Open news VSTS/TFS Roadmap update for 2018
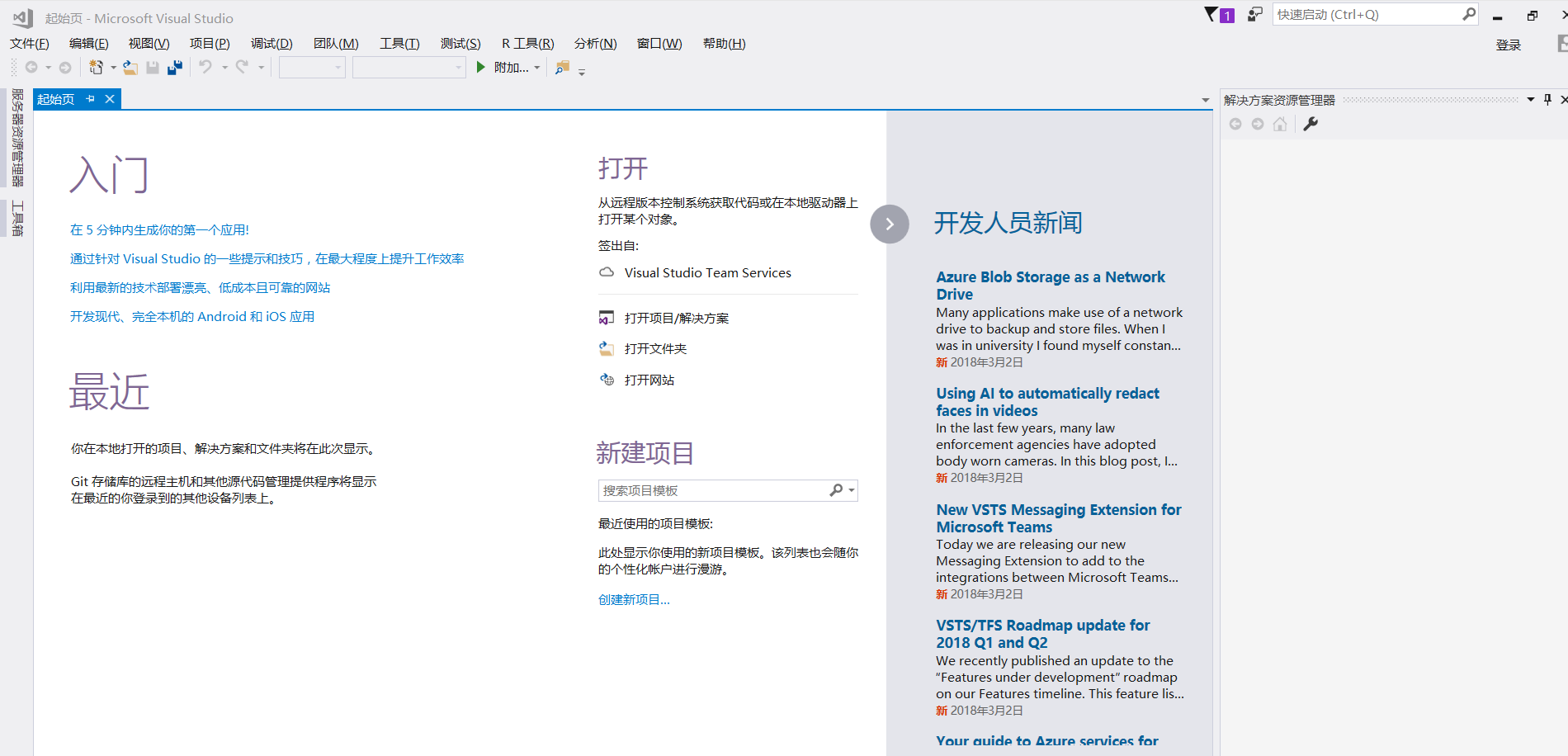Viewport: 1568px width, 756px height. click(1043, 634)
